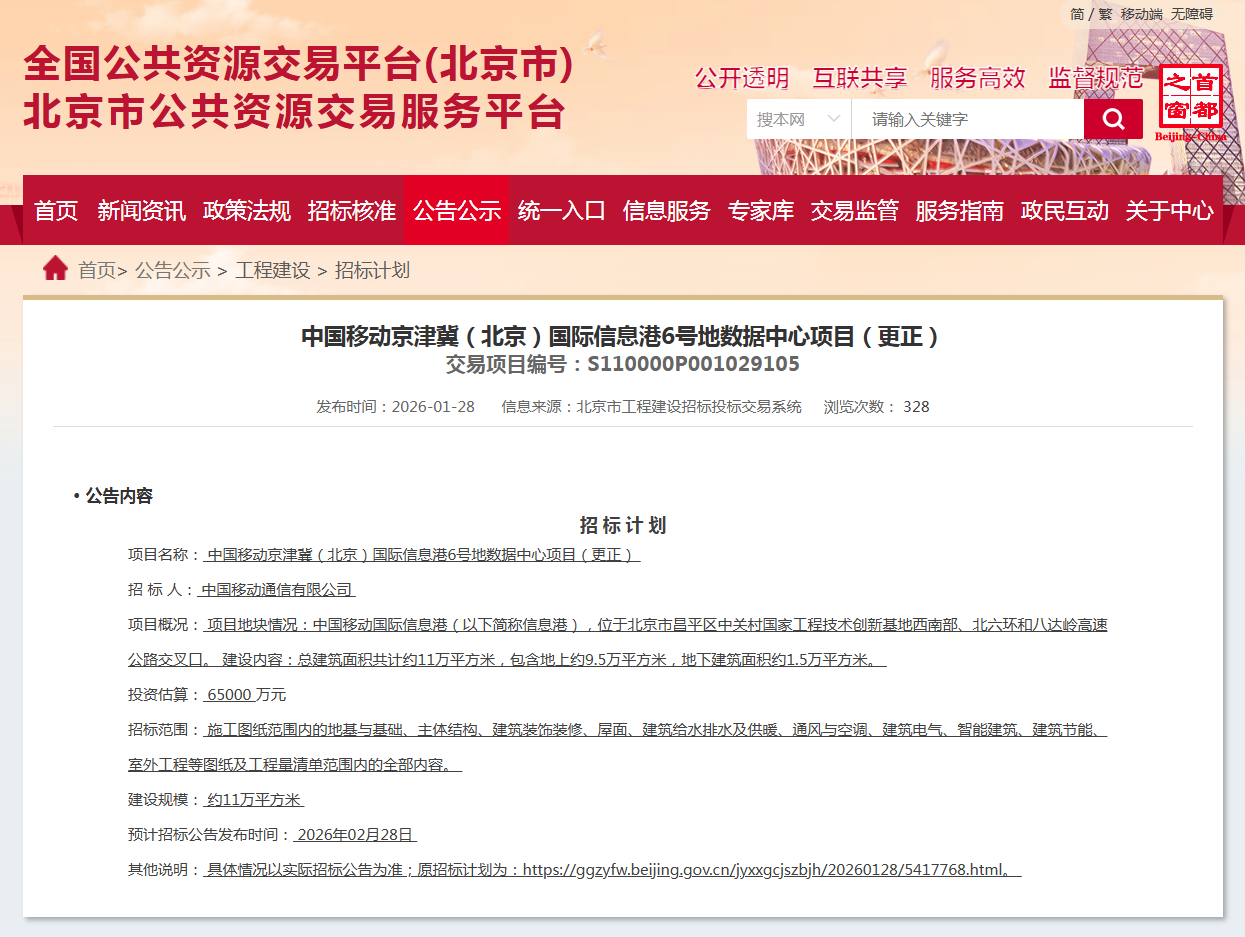Open 交易监管 in navigation bar
This screenshot has width=1245, height=937.
click(x=855, y=211)
